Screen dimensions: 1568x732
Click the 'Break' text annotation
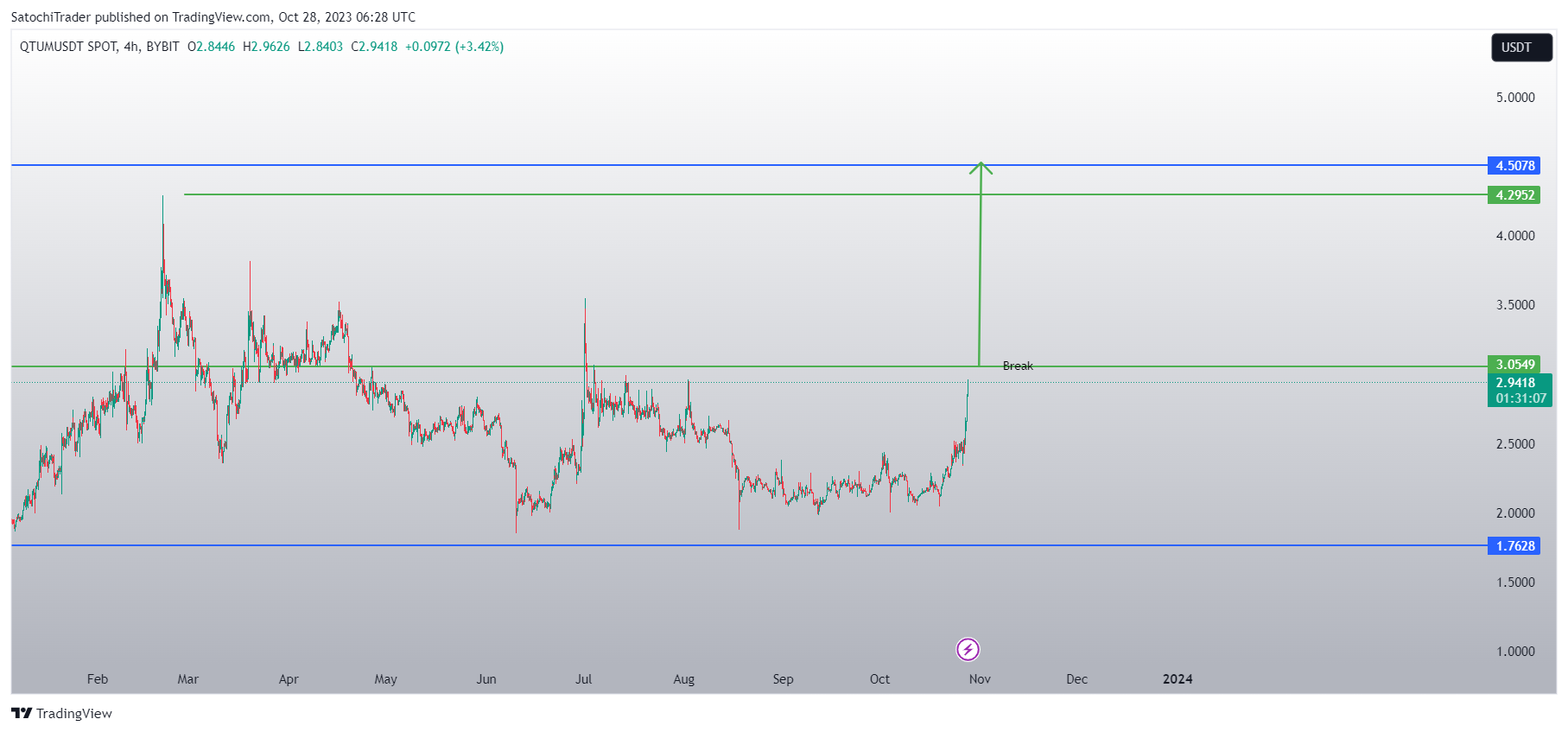coord(1018,366)
